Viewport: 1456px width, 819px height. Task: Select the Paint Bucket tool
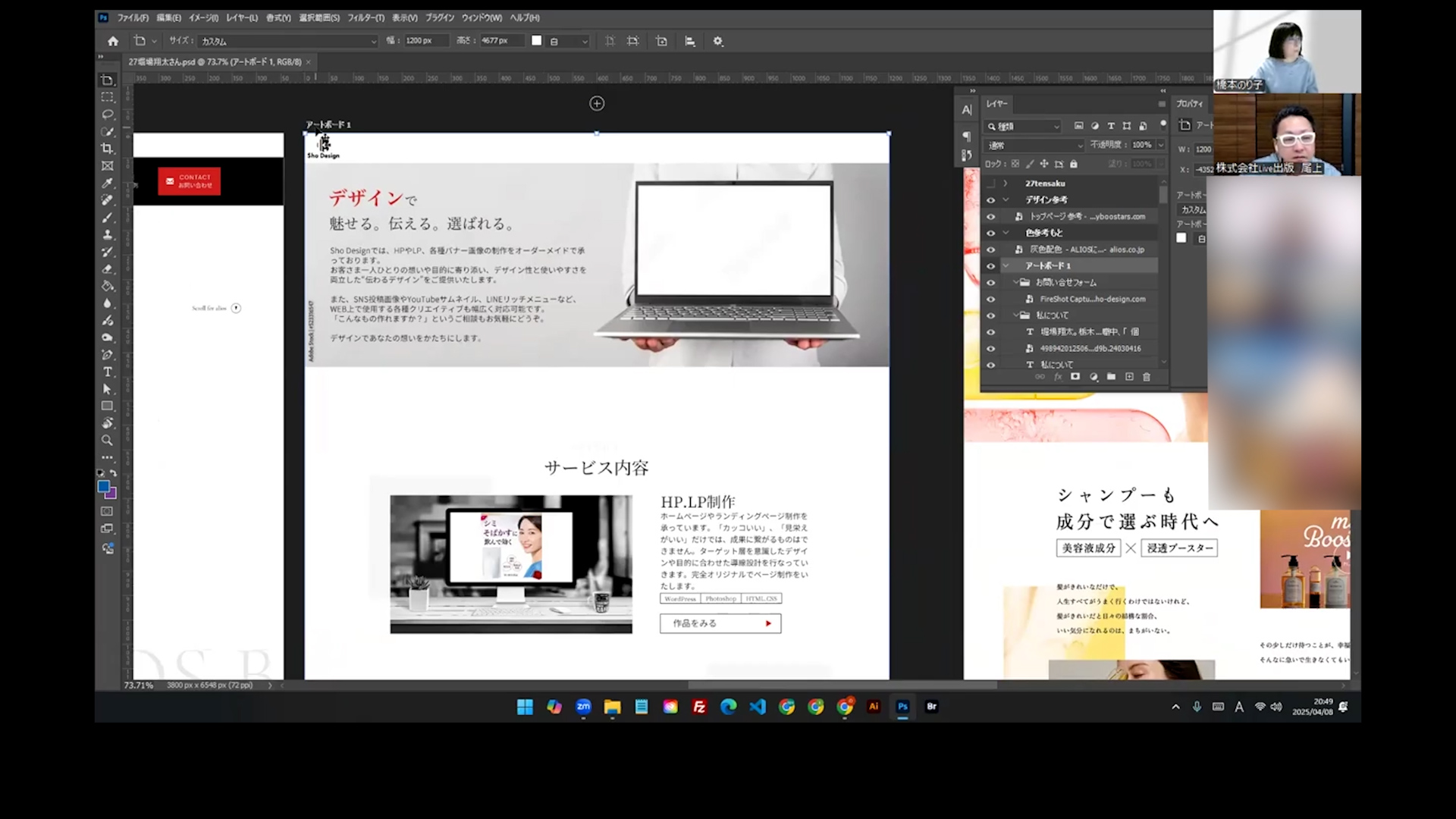coord(108,286)
